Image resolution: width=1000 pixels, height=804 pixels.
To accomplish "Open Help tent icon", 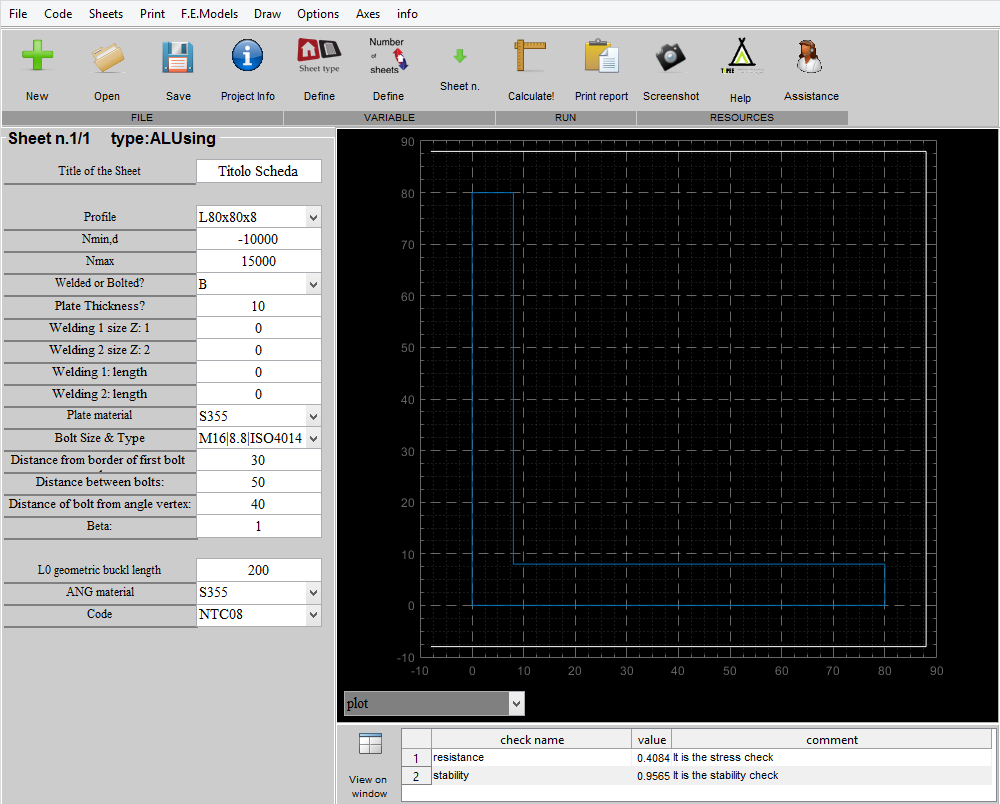I will tap(741, 56).
